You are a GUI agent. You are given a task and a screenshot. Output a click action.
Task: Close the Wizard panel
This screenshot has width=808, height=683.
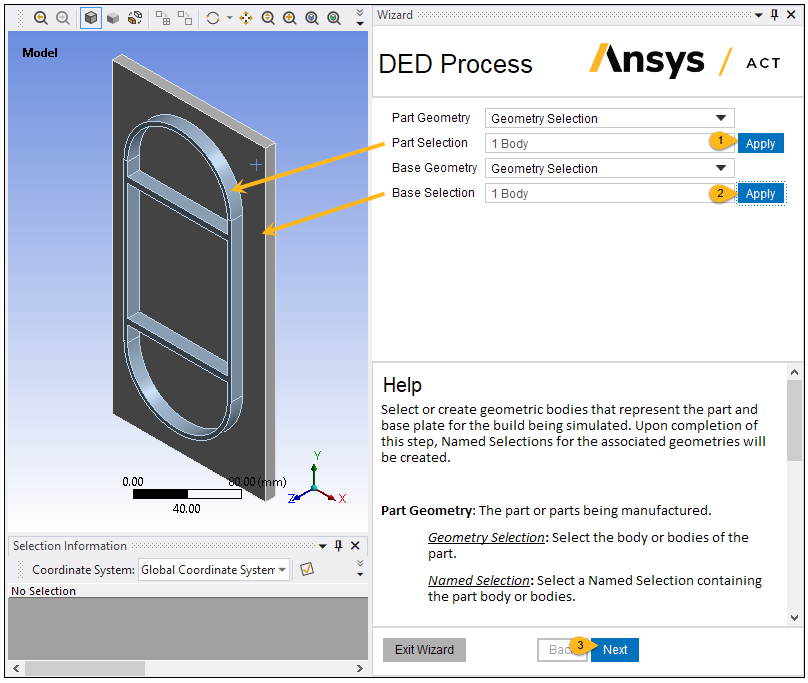pyautogui.click(x=791, y=15)
